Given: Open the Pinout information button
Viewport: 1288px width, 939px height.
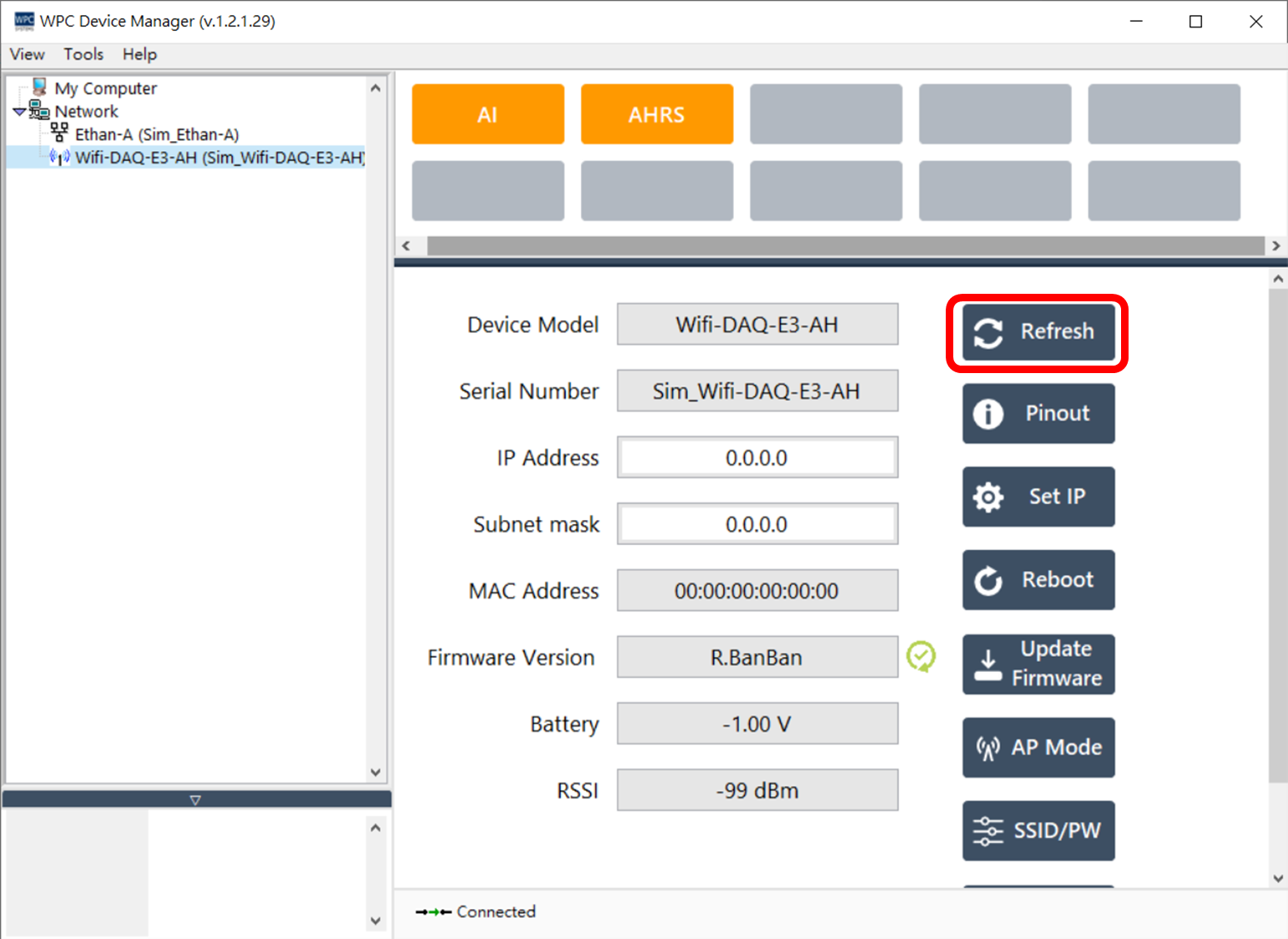Looking at the screenshot, I should pyautogui.click(x=1038, y=413).
